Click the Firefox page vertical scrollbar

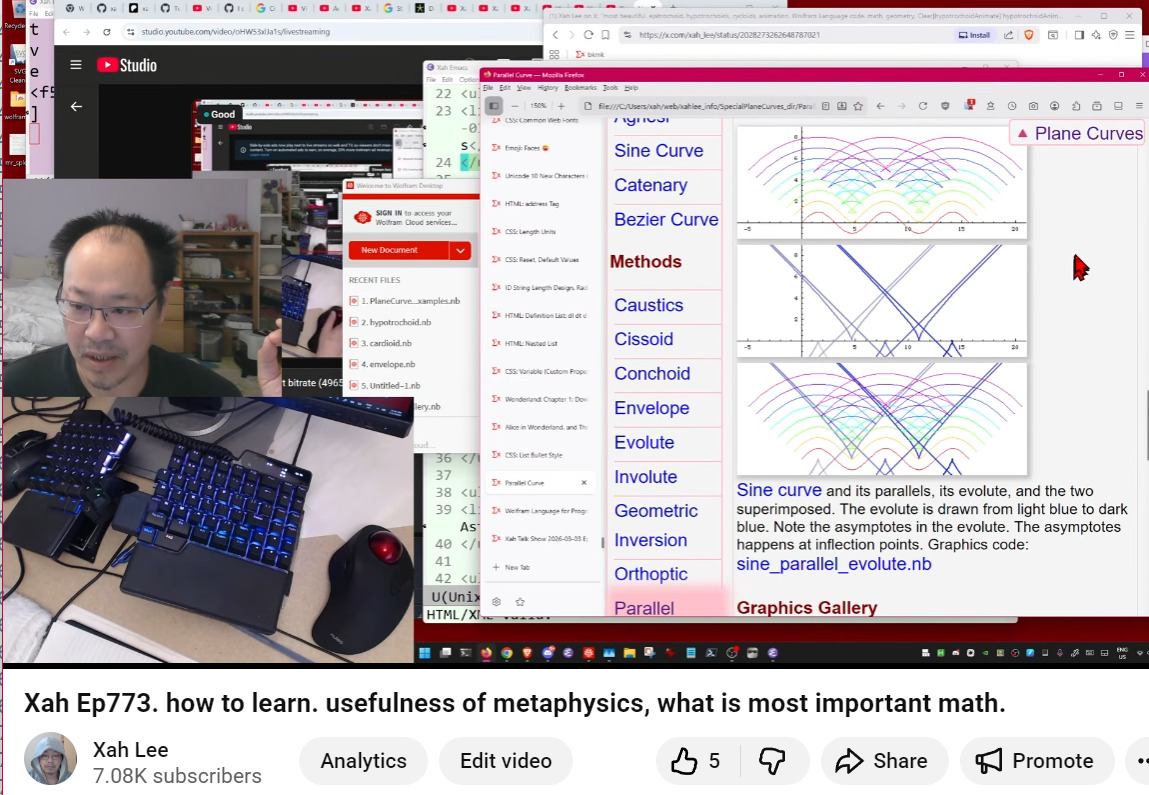1145,420
